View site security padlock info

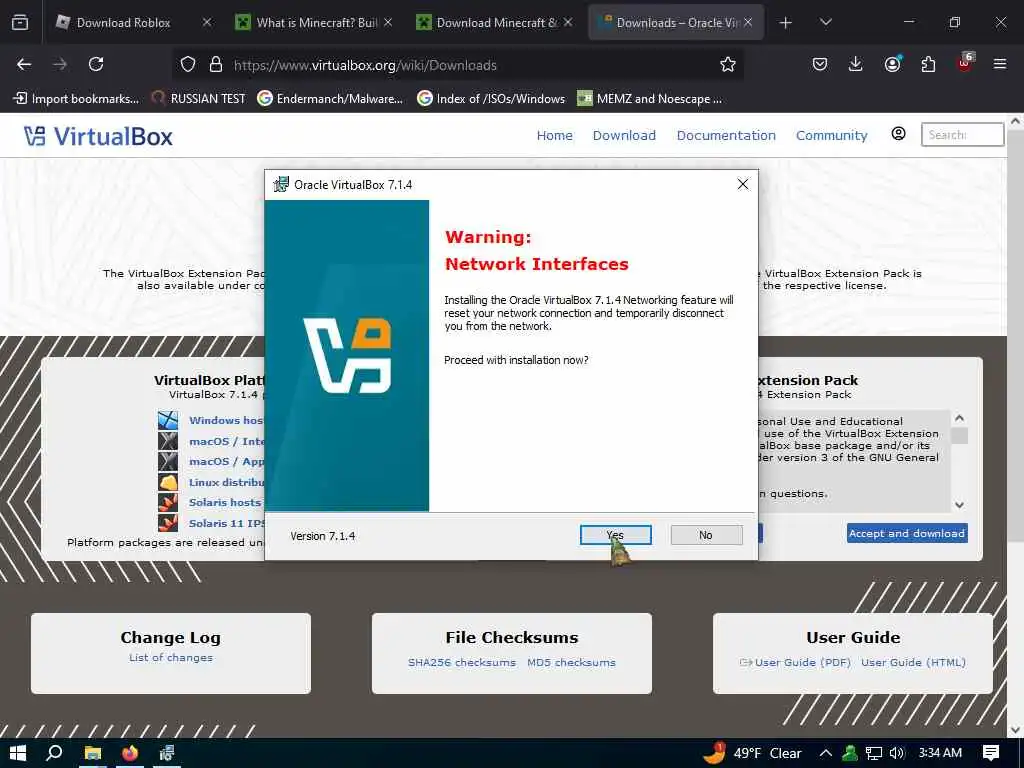click(x=216, y=65)
